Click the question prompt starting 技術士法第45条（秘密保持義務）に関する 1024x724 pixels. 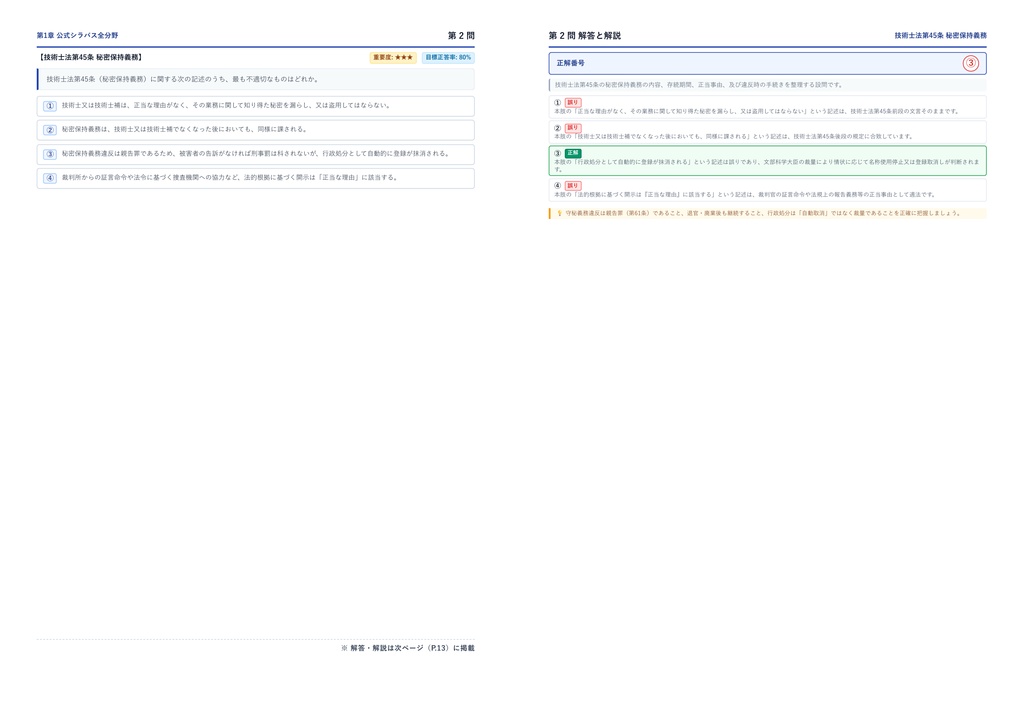pos(183,79)
